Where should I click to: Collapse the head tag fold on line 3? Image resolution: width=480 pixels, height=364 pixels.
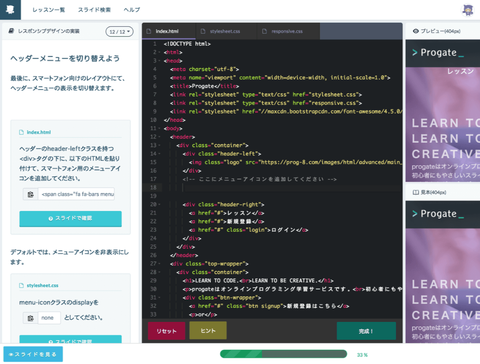click(159, 61)
